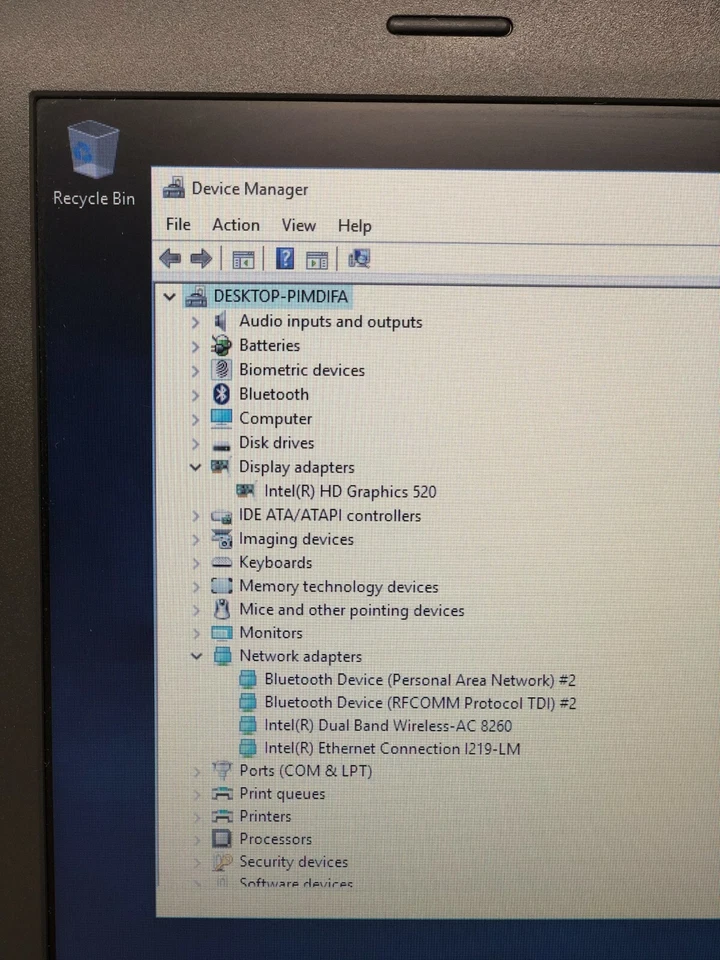The image size is (720, 960).
Task: Open the Recycle Bin desktop icon
Action: (x=93, y=163)
